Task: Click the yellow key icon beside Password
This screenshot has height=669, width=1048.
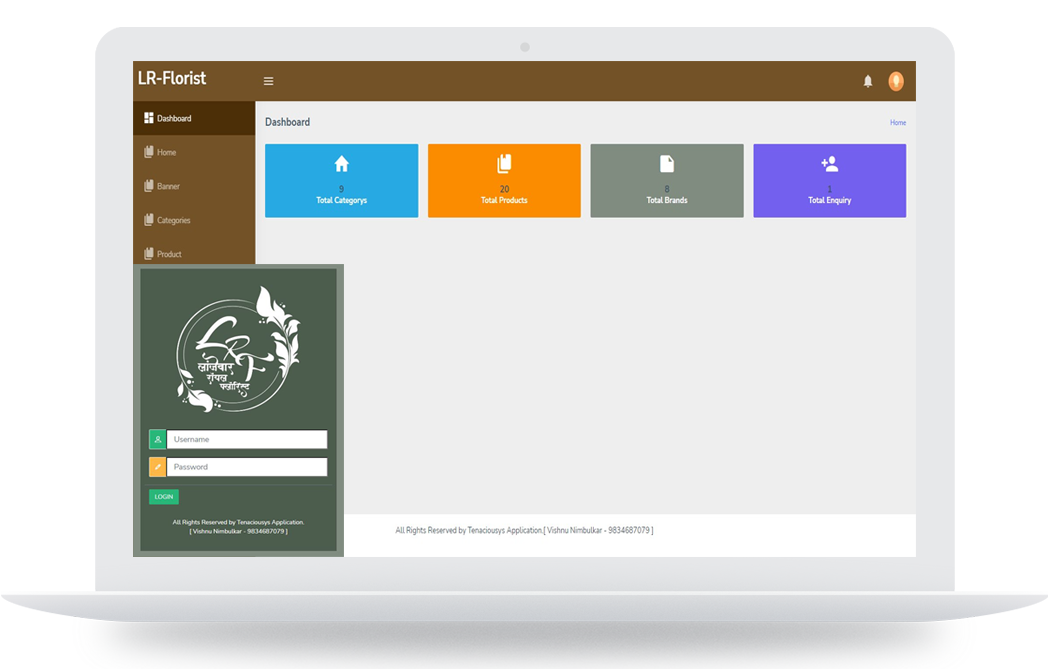Action: (x=157, y=467)
